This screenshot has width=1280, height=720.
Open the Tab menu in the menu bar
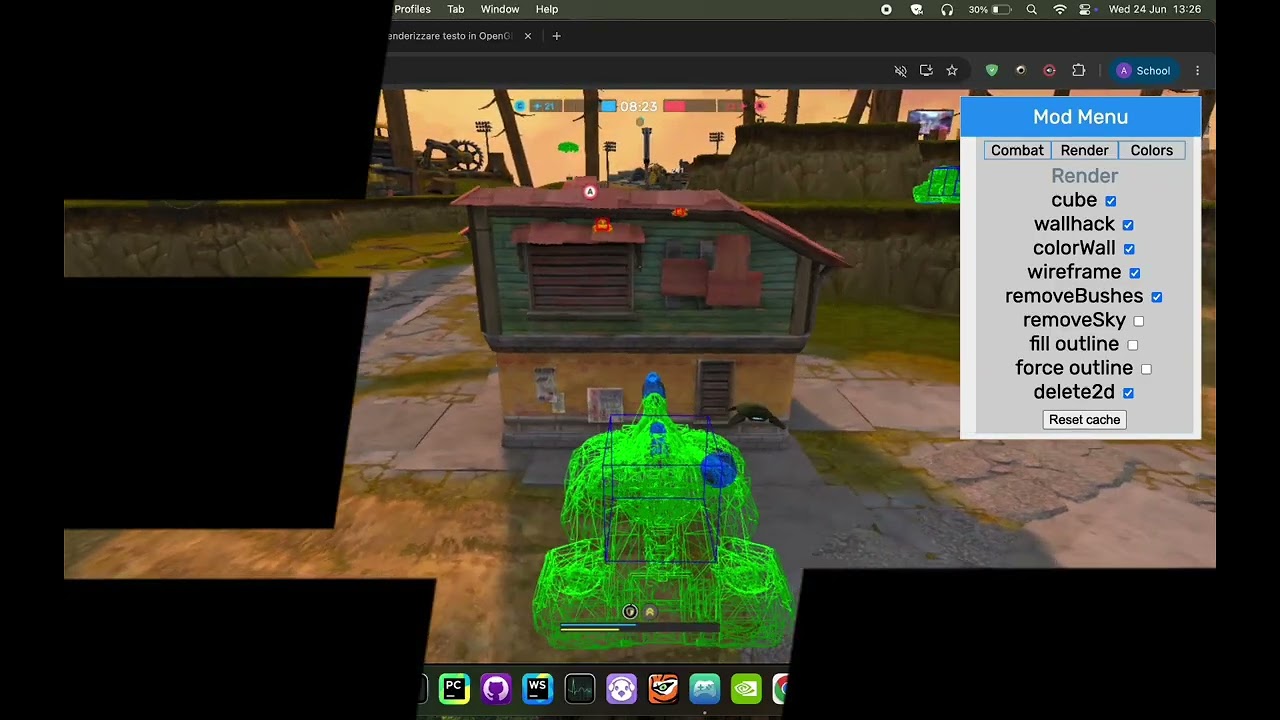(x=456, y=9)
